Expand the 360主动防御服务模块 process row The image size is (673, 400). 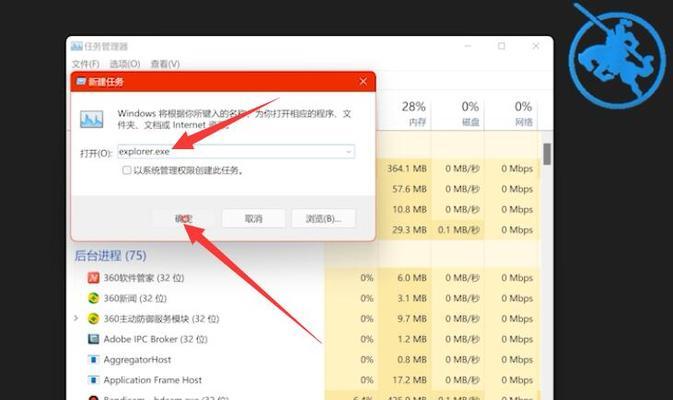[x=76, y=318]
